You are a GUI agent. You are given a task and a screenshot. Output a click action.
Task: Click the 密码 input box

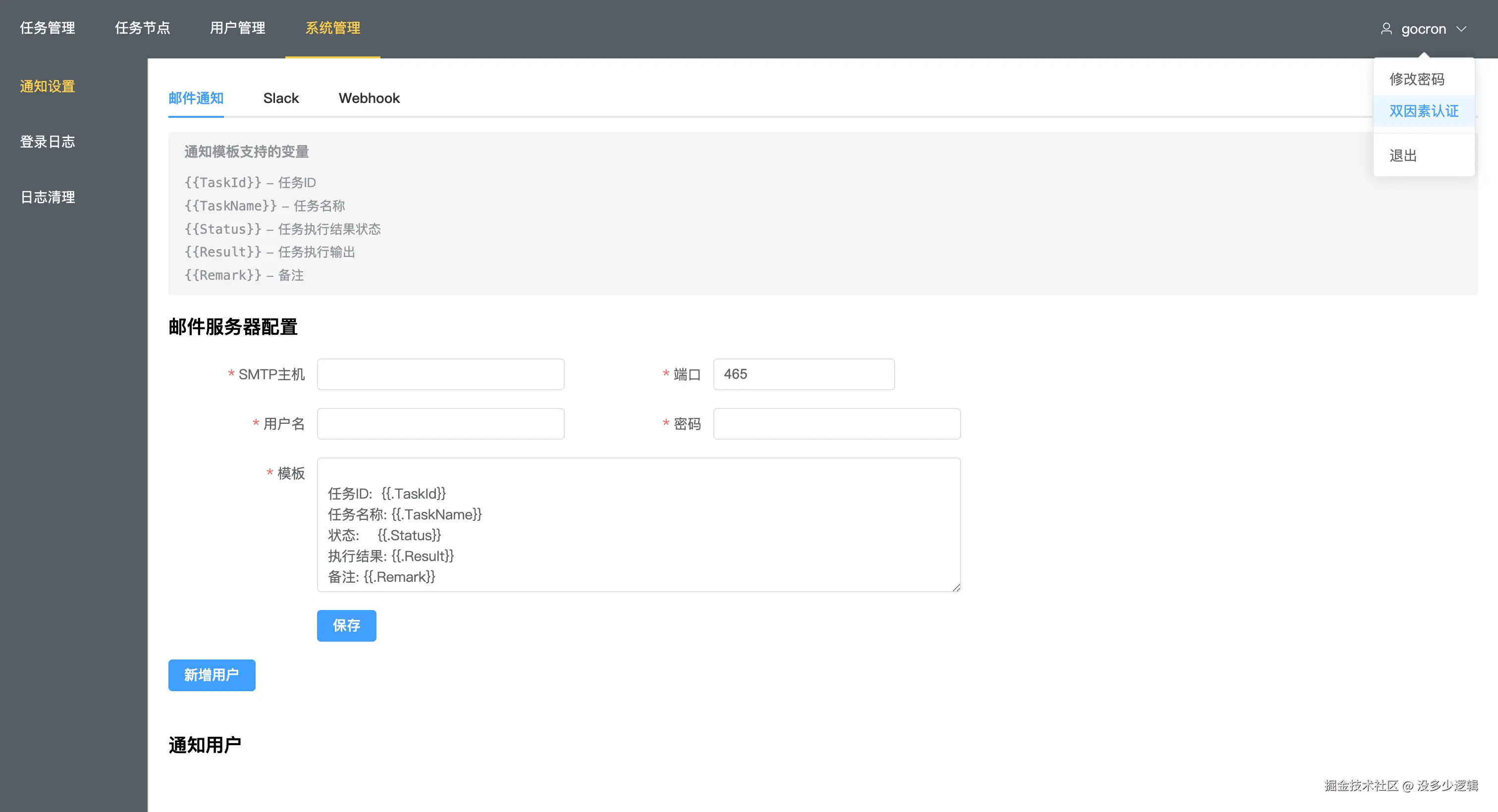836,424
